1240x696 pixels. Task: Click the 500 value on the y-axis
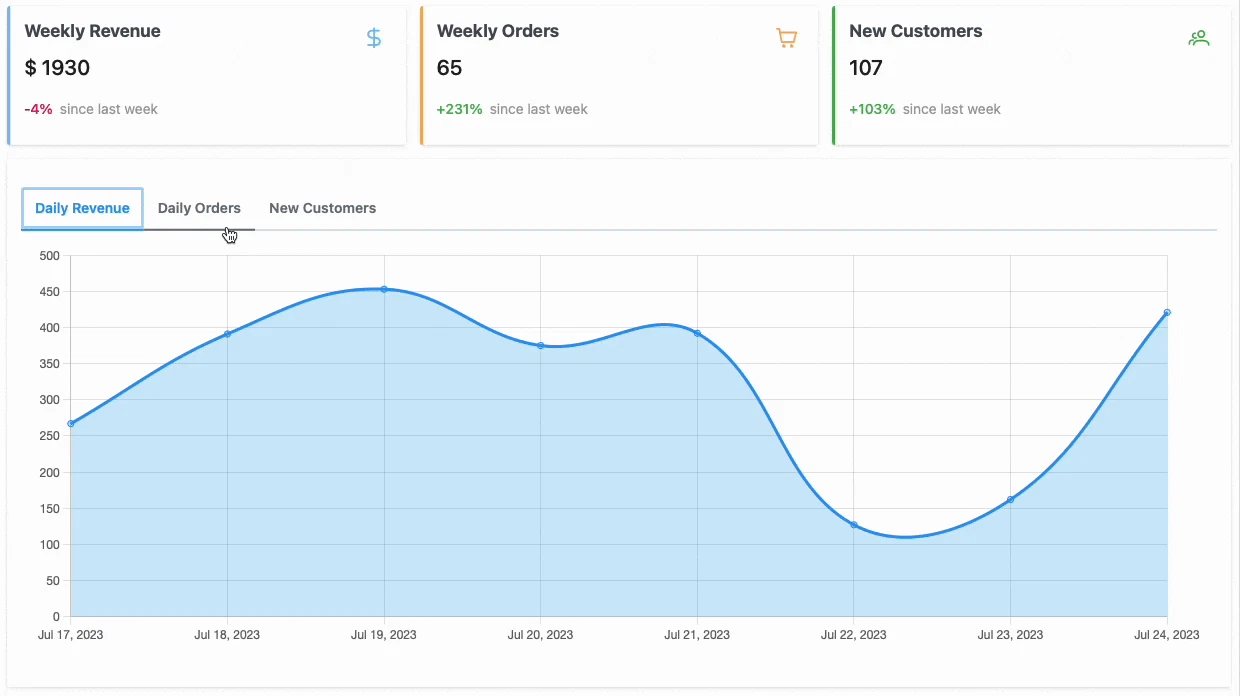(52, 255)
